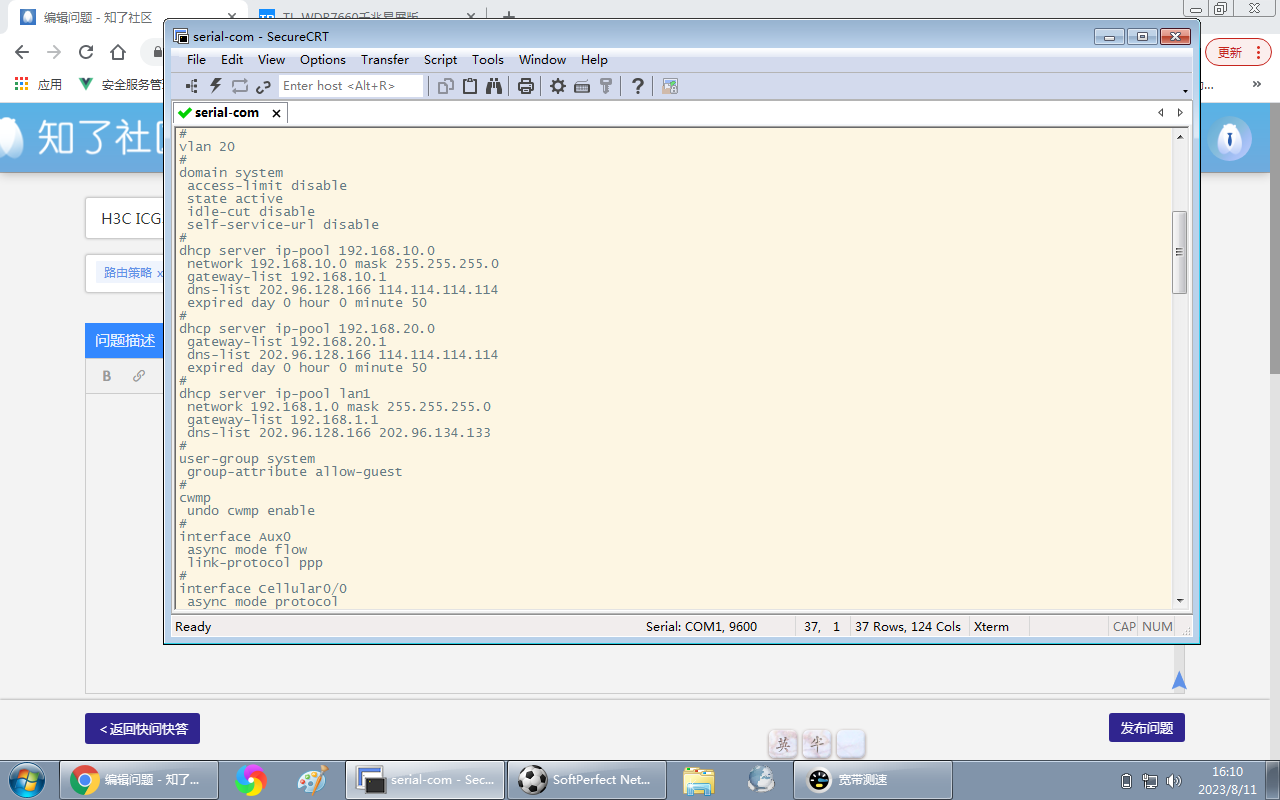Click the link icon in editor toolbar
The height and width of the screenshot is (800, 1280).
coord(139,376)
